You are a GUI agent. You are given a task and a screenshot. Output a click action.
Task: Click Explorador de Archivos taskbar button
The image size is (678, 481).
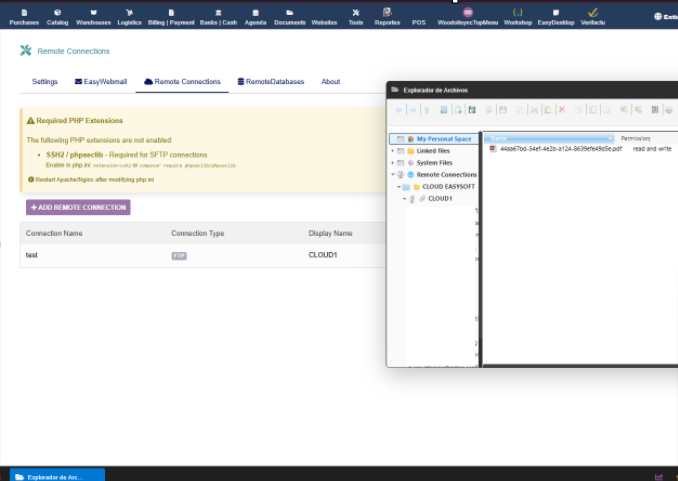coord(57,476)
